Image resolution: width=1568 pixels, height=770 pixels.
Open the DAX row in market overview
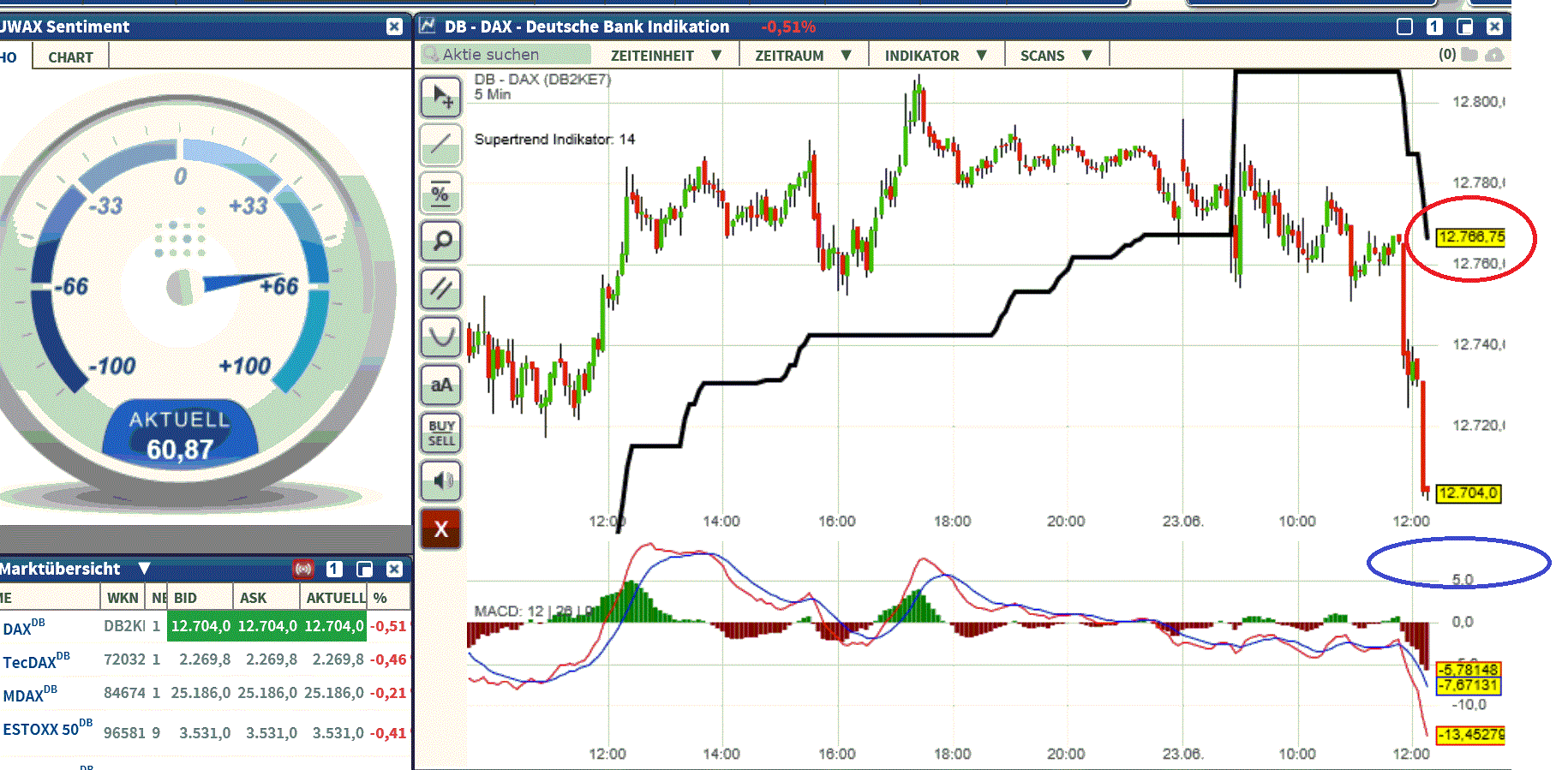205,626
